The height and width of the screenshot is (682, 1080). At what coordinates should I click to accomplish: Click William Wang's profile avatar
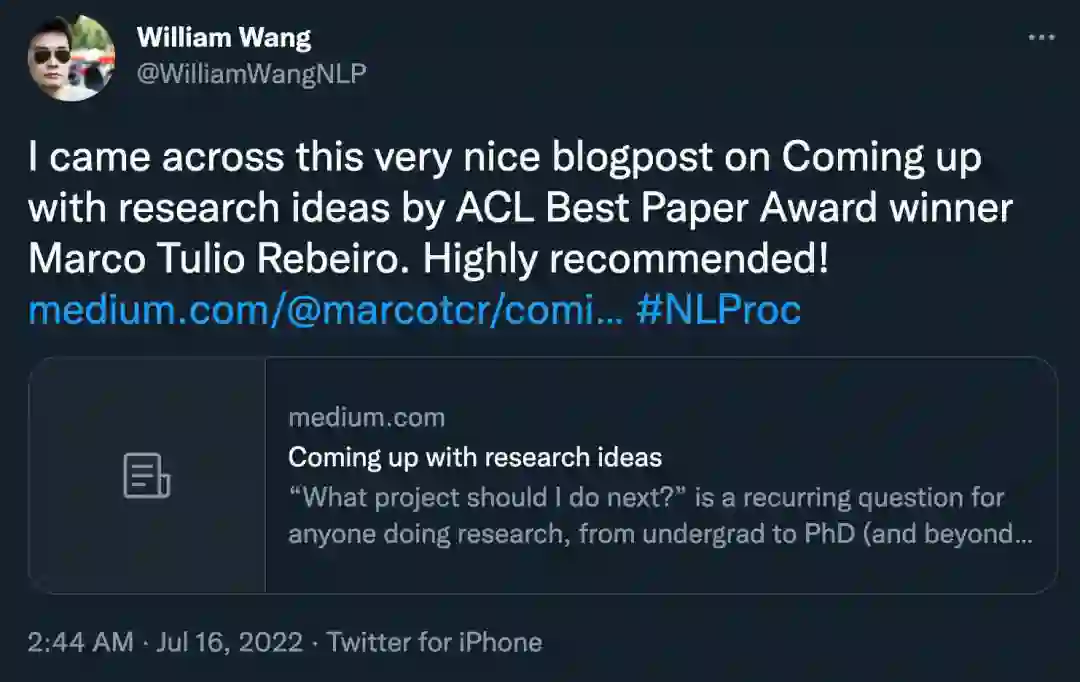71,57
